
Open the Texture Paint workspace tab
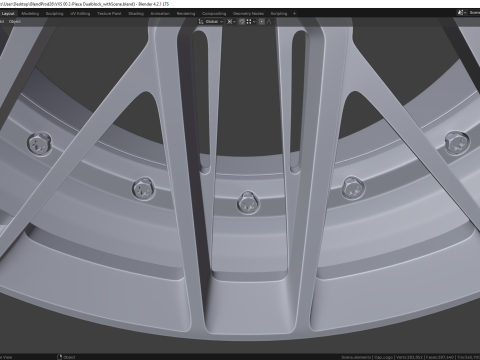tap(109, 14)
